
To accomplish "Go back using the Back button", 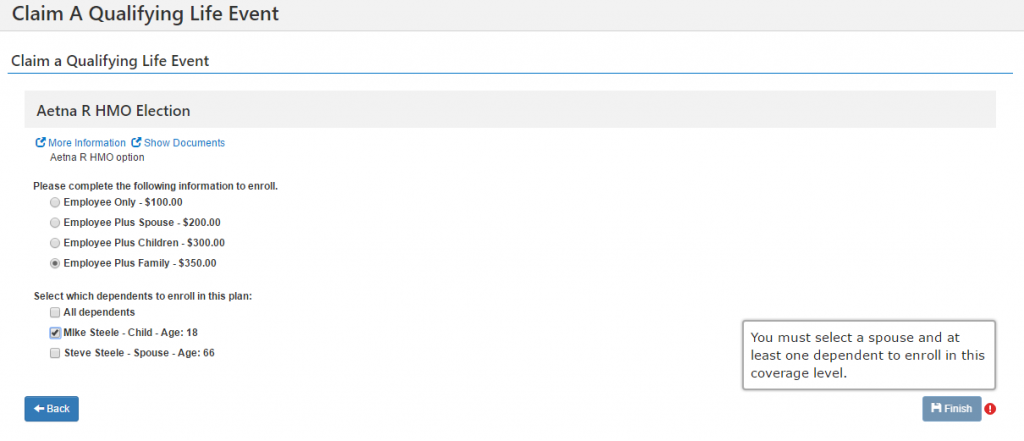I will click(x=52, y=409).
